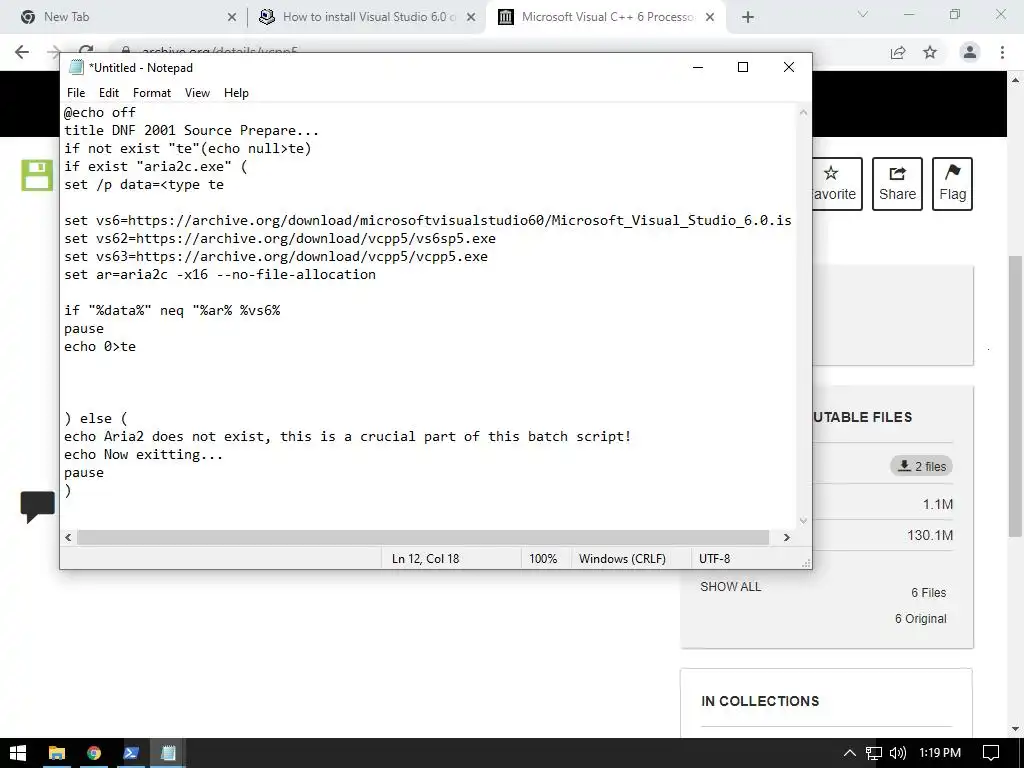Open File Explorer from the taskbar
The height and width of the screenshot is (768, 1024).
coord(57,753)
